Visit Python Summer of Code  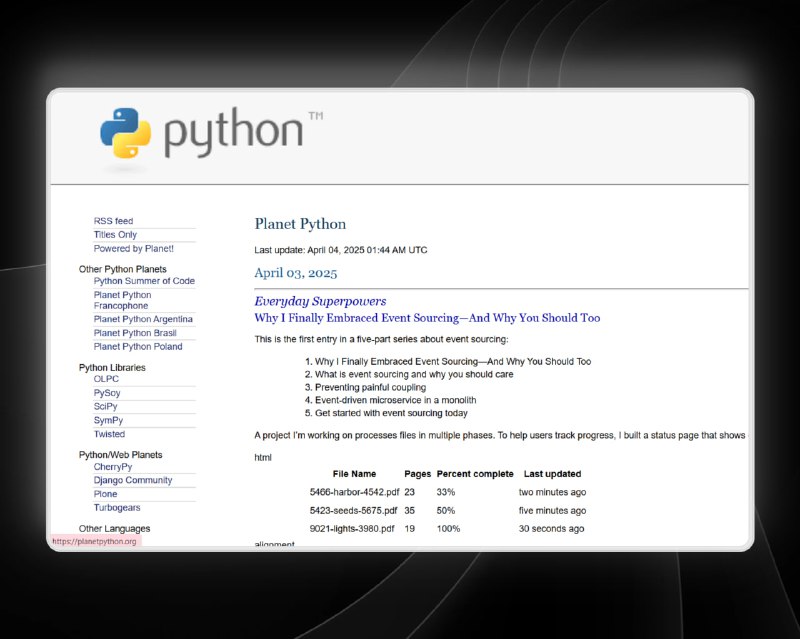[x=144, y=281]
